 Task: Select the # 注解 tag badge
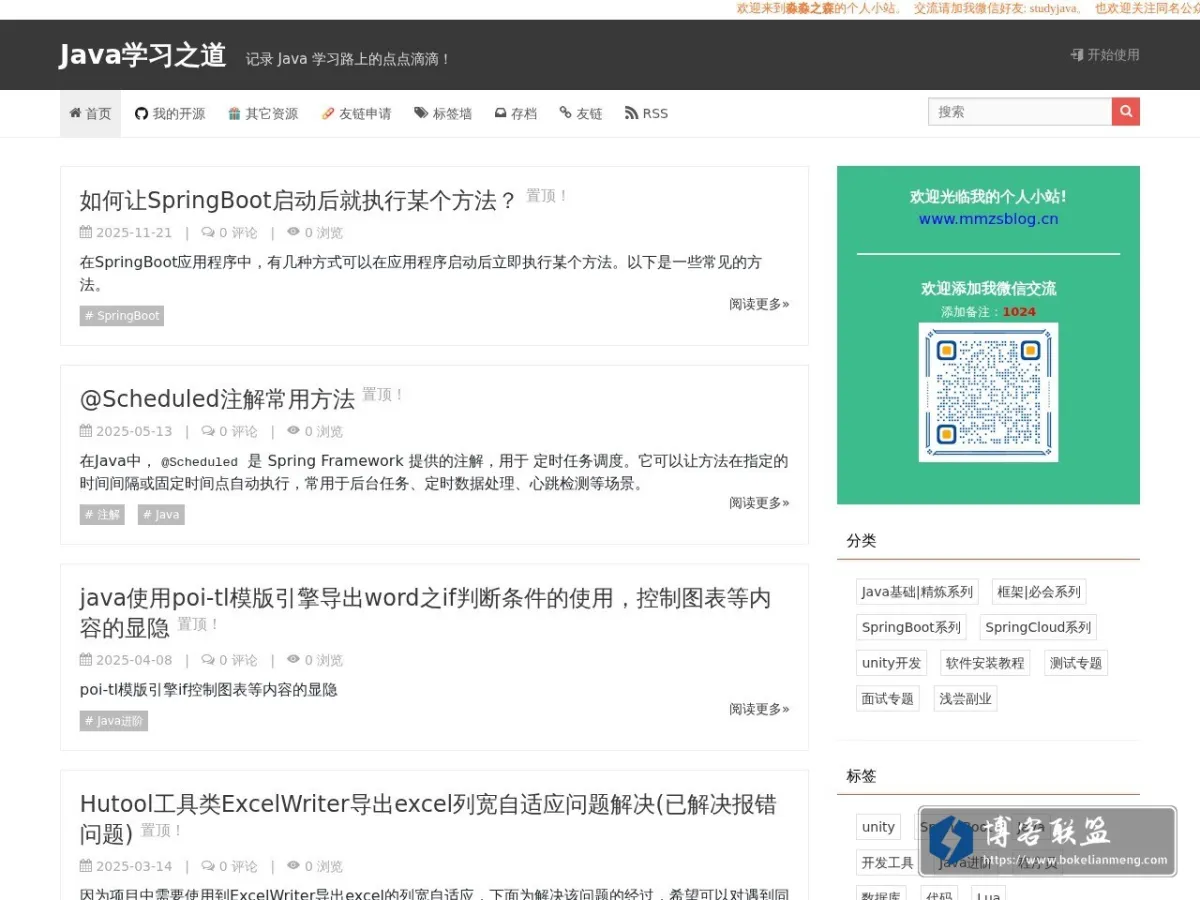102,515
